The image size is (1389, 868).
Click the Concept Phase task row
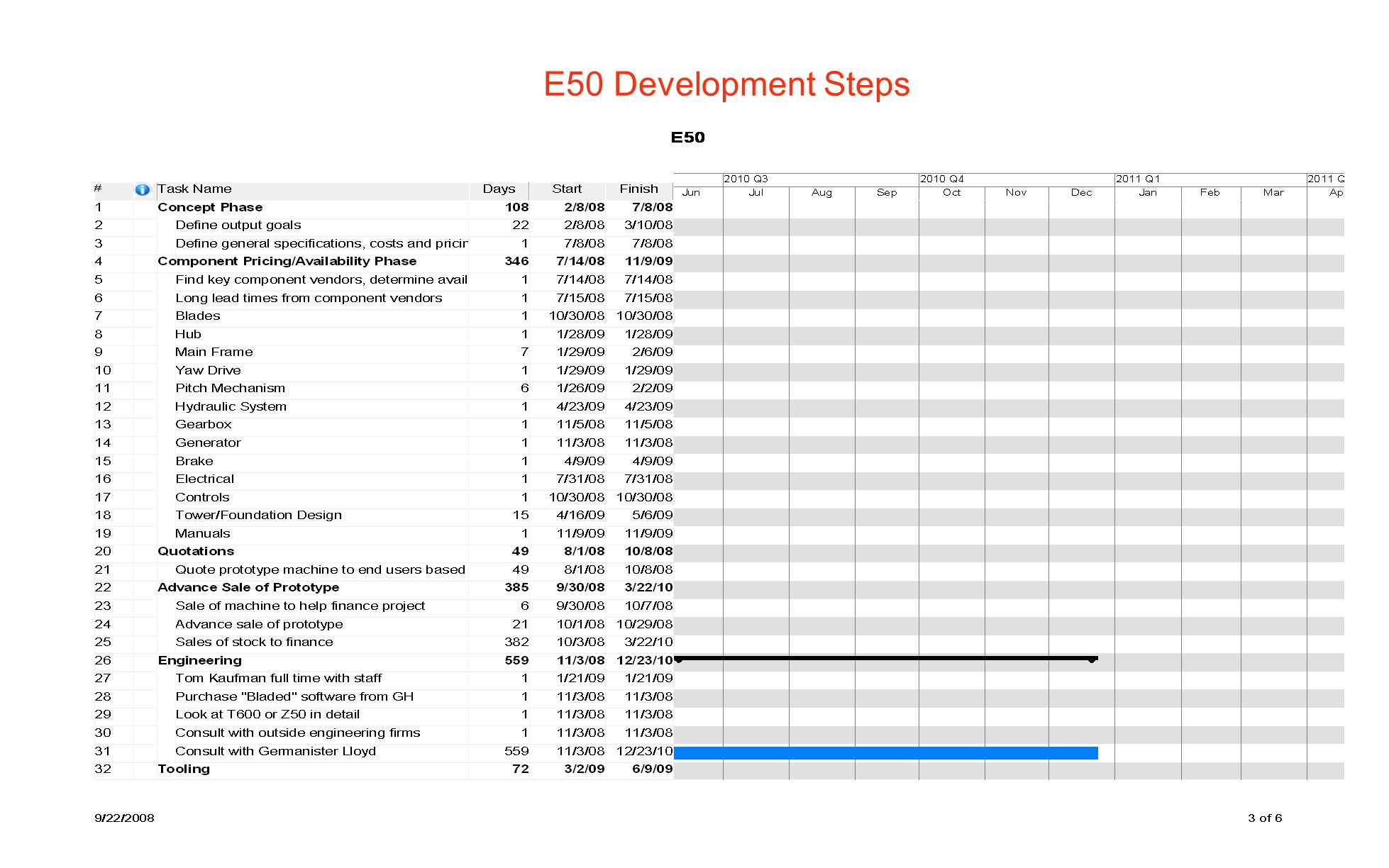(210, 207)
